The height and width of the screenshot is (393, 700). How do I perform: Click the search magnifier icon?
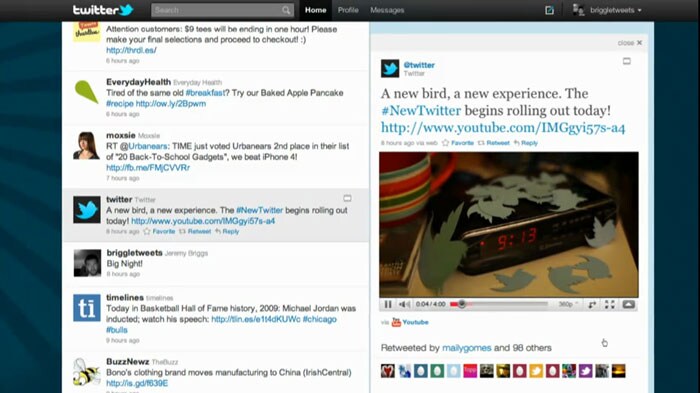pyautogui.click(x=286, y=10)
